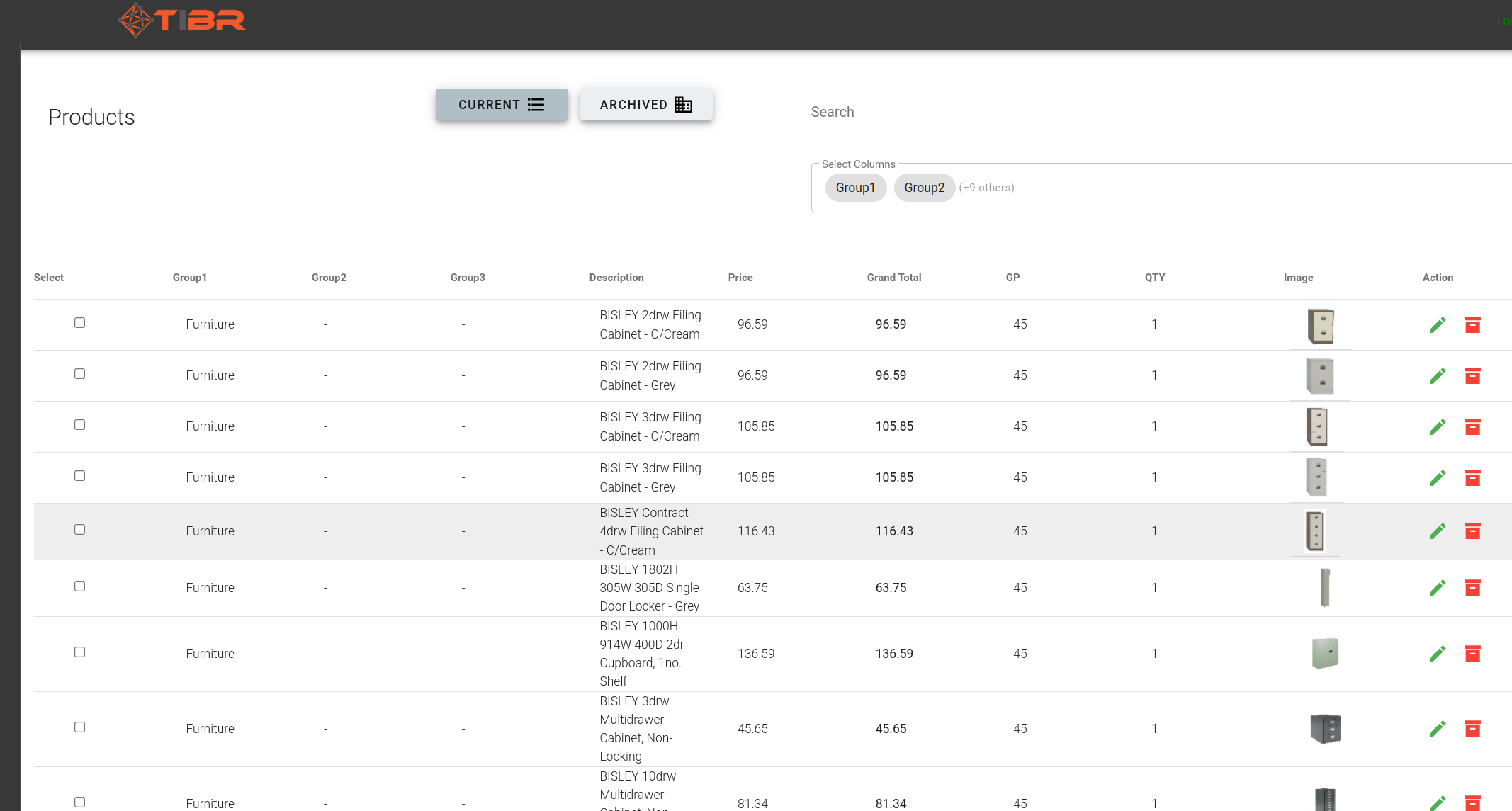This screenshot has width=1512, height=811.
Task: Sort by Price column header
Action: pyautogui.click(x=740, y=278)
